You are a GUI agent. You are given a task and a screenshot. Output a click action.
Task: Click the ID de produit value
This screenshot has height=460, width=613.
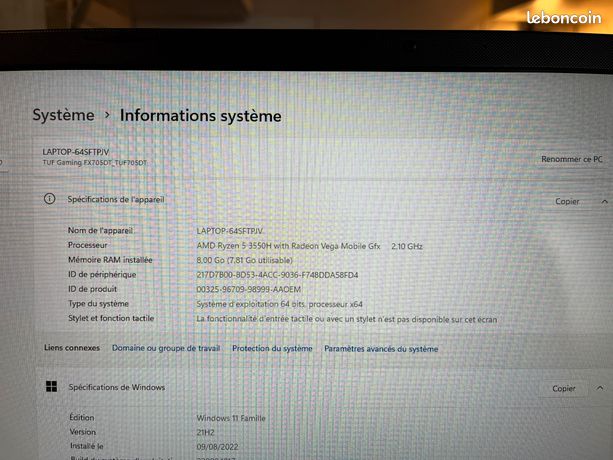pos(249,289)
